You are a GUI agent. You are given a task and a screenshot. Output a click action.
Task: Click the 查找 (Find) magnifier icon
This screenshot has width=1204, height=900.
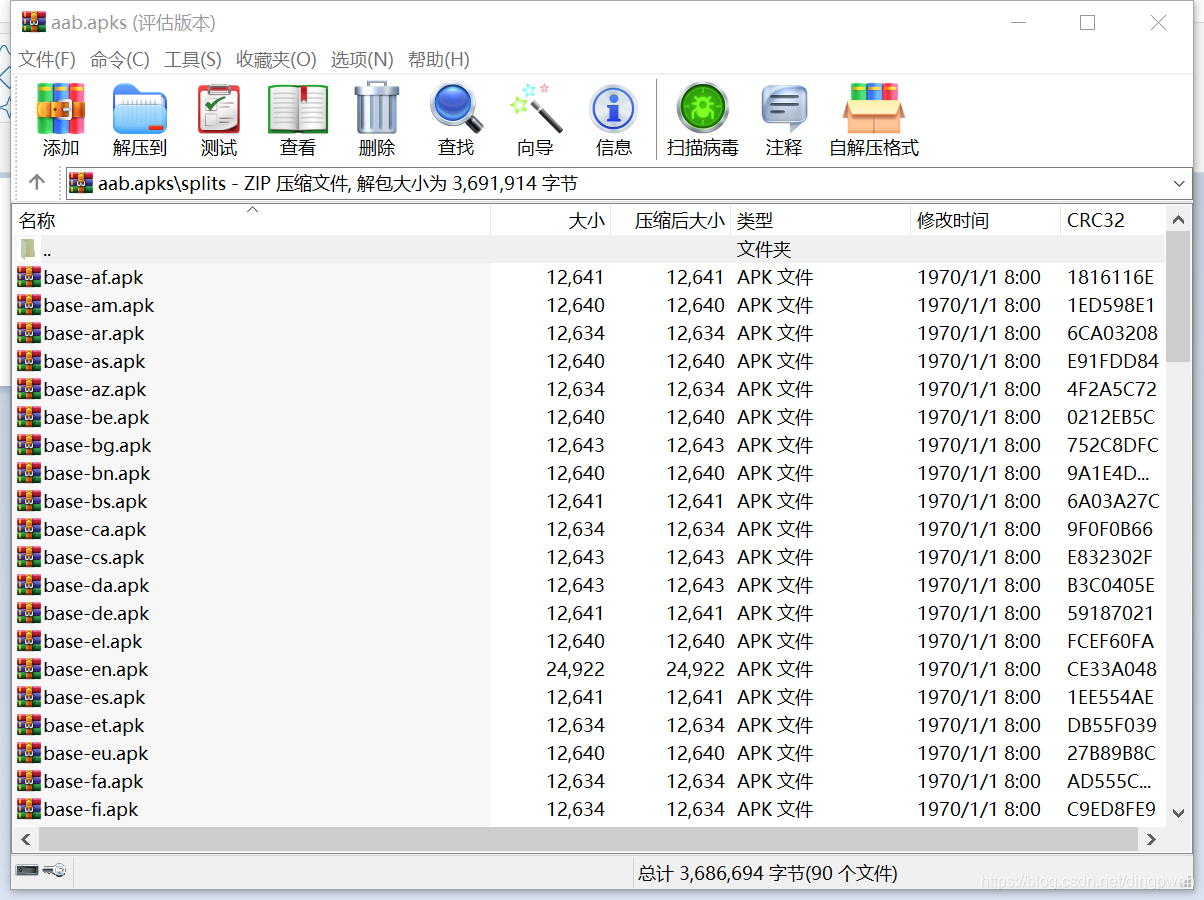click(456, 108)
